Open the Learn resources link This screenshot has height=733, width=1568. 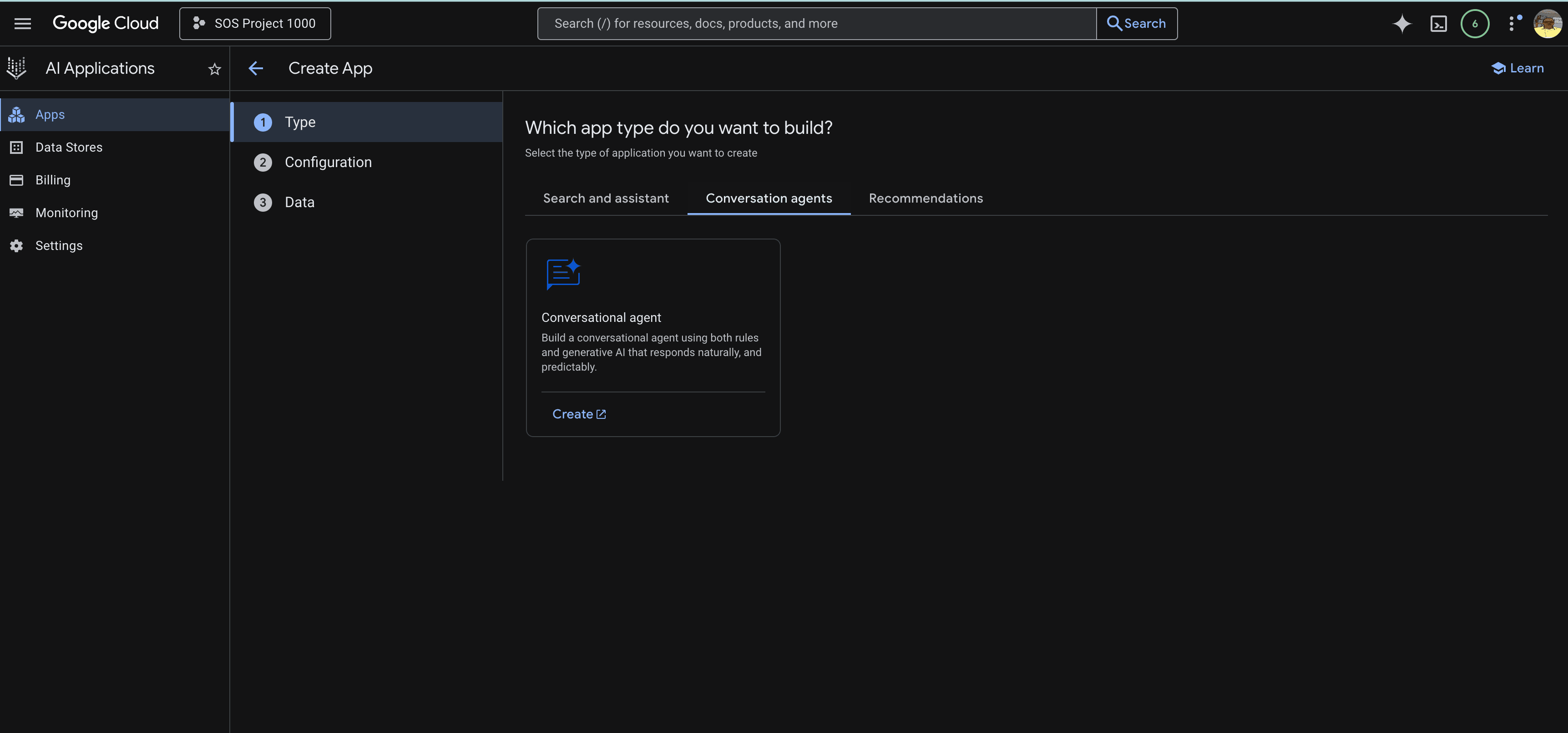click(x=1518, y=68)
